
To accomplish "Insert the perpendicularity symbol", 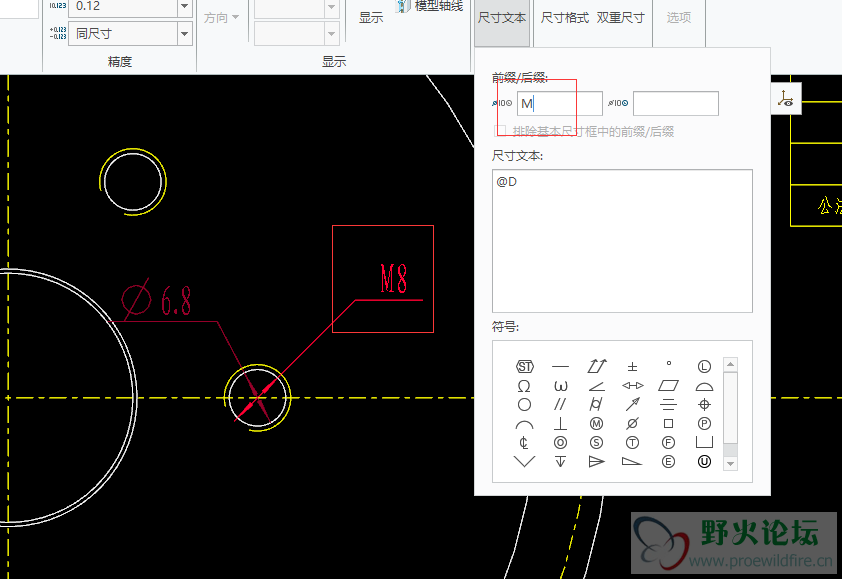I will coord(560,424).
